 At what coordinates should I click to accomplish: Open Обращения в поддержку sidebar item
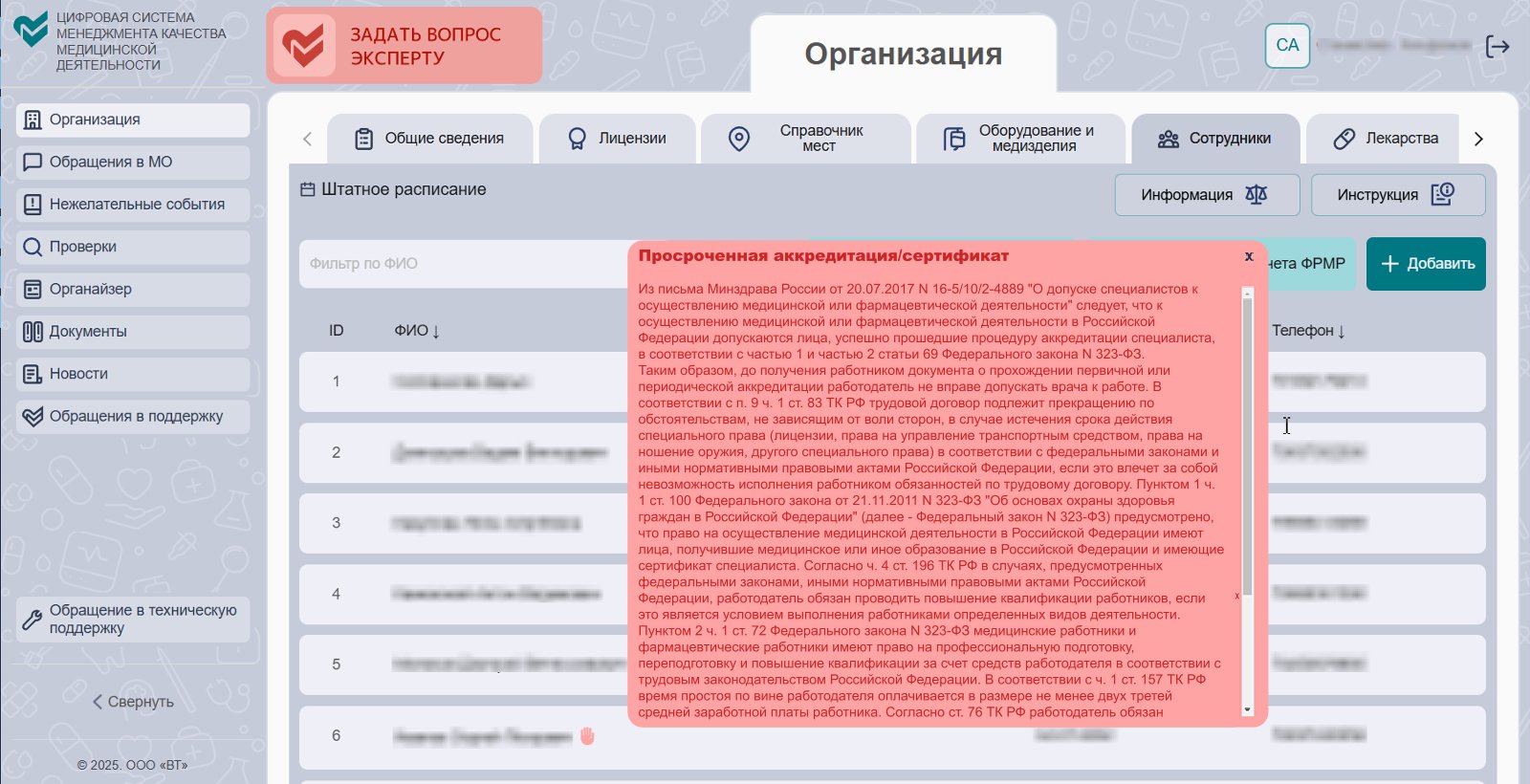(x=133, y=416)
